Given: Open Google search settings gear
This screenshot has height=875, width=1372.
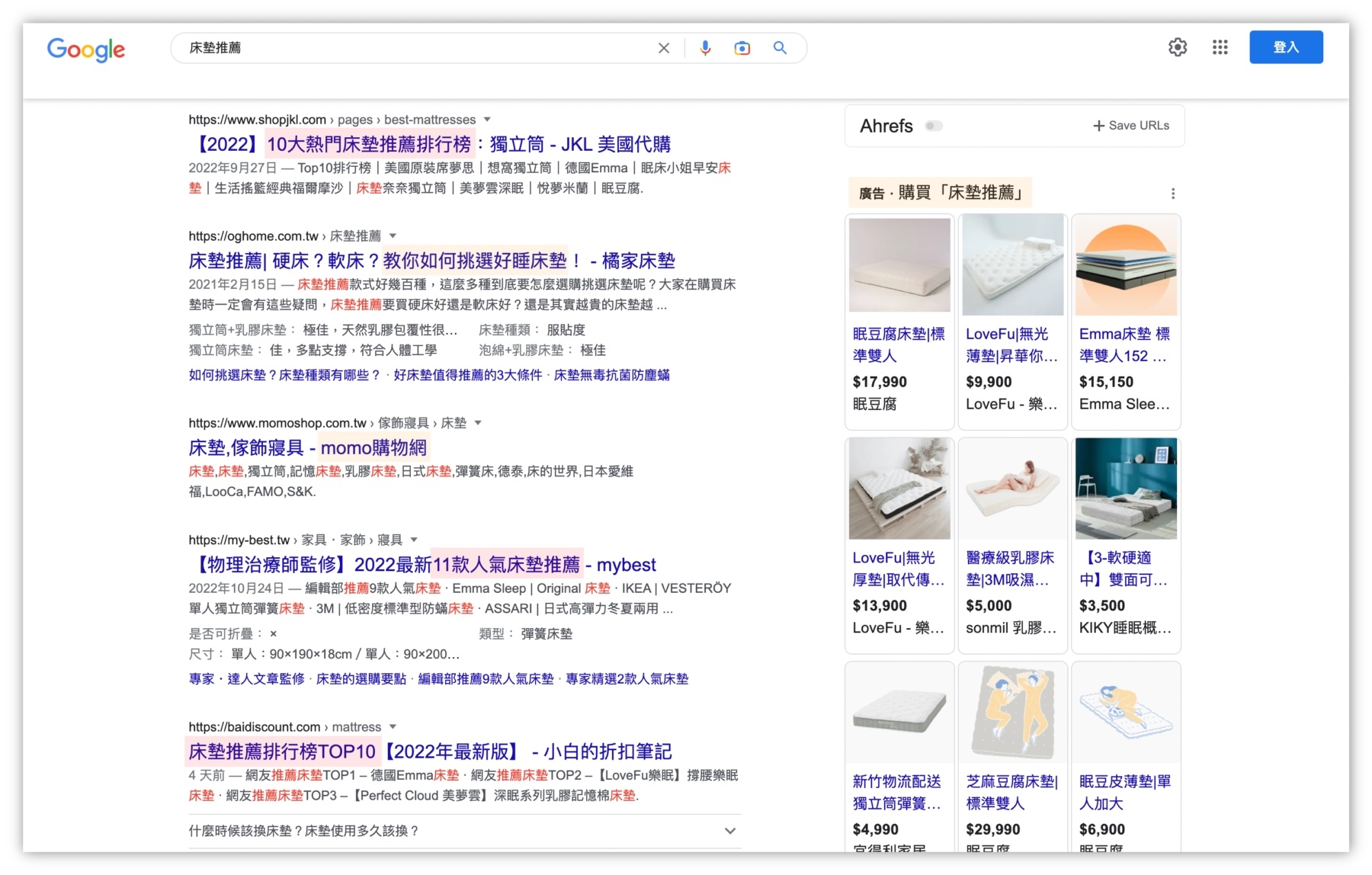Looking at the screenshot, I should (x=1177, y=47).
